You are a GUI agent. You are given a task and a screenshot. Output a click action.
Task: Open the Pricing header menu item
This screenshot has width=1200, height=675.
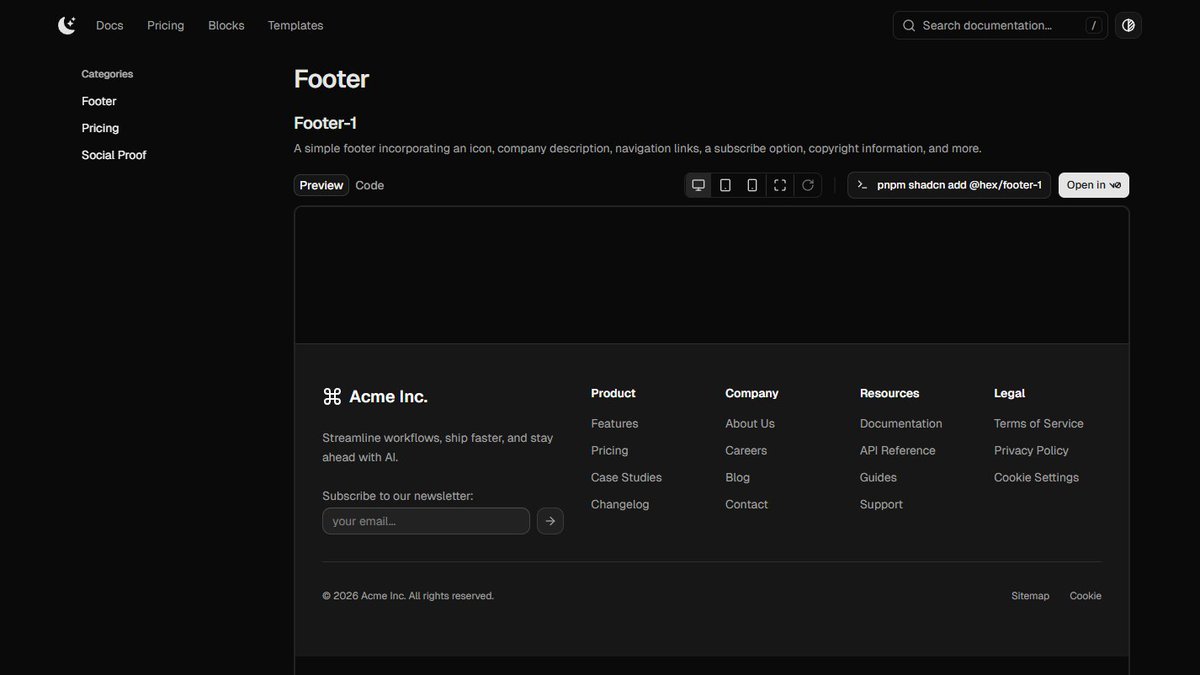pos(165,25)
